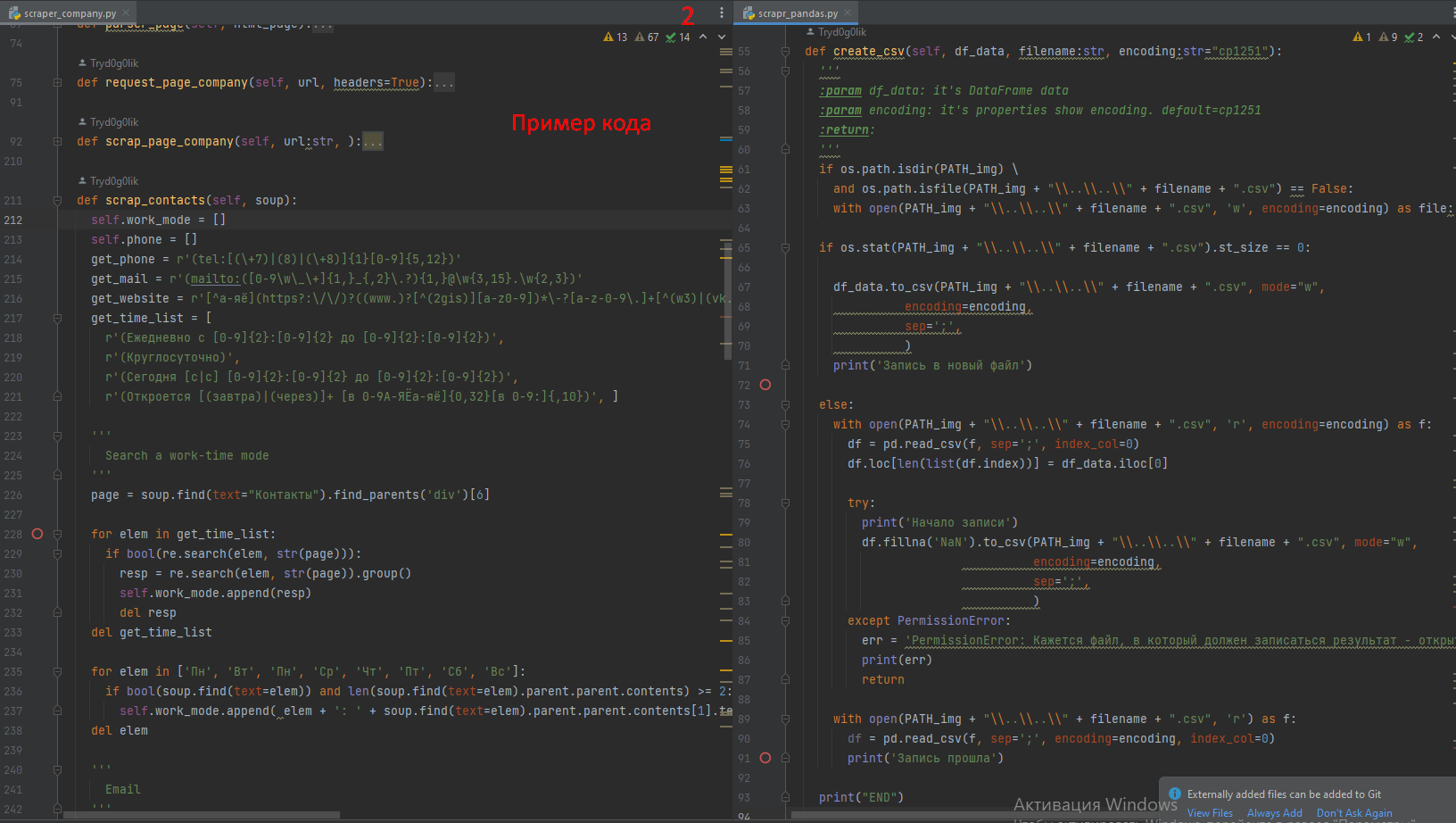The image size is (1456, 823).
Task: Click the mailto: link on line 215
Action: point(215,278)
